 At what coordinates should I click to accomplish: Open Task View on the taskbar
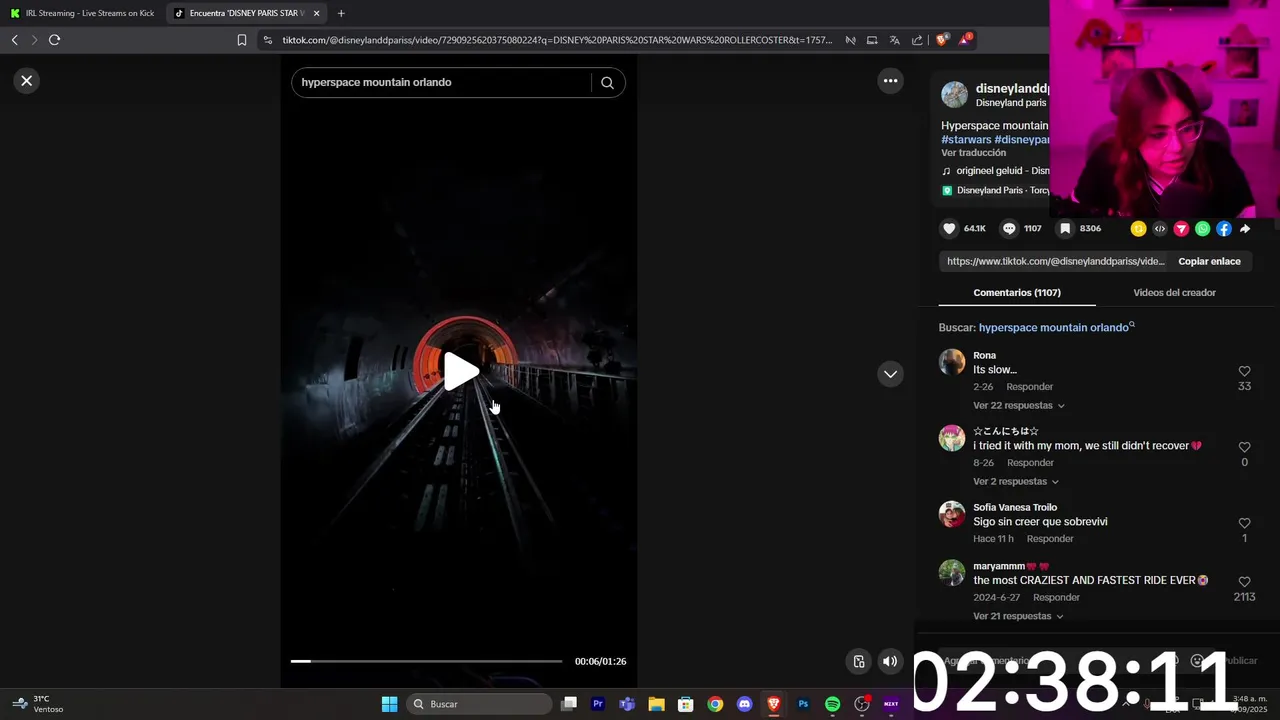569,704
